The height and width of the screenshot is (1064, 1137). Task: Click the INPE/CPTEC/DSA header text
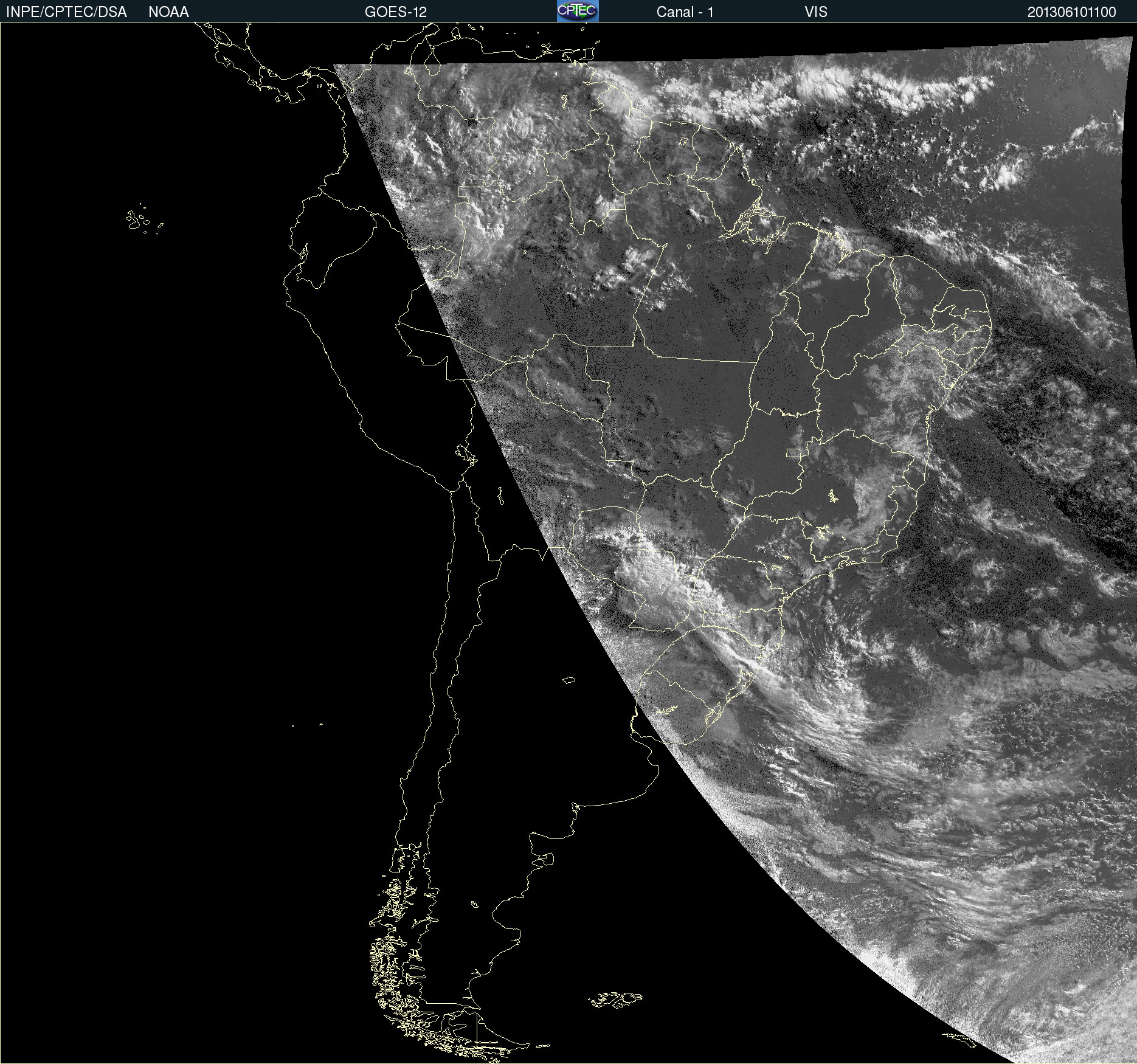tap(66, 12)
